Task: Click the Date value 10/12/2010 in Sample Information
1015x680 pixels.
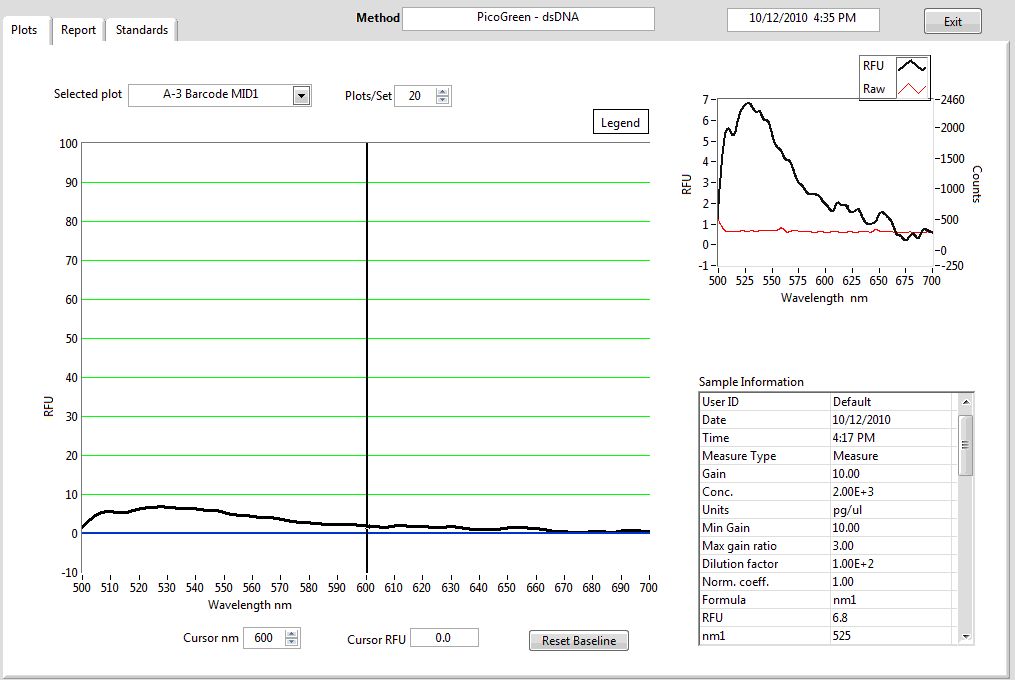Action: (862, 420)
